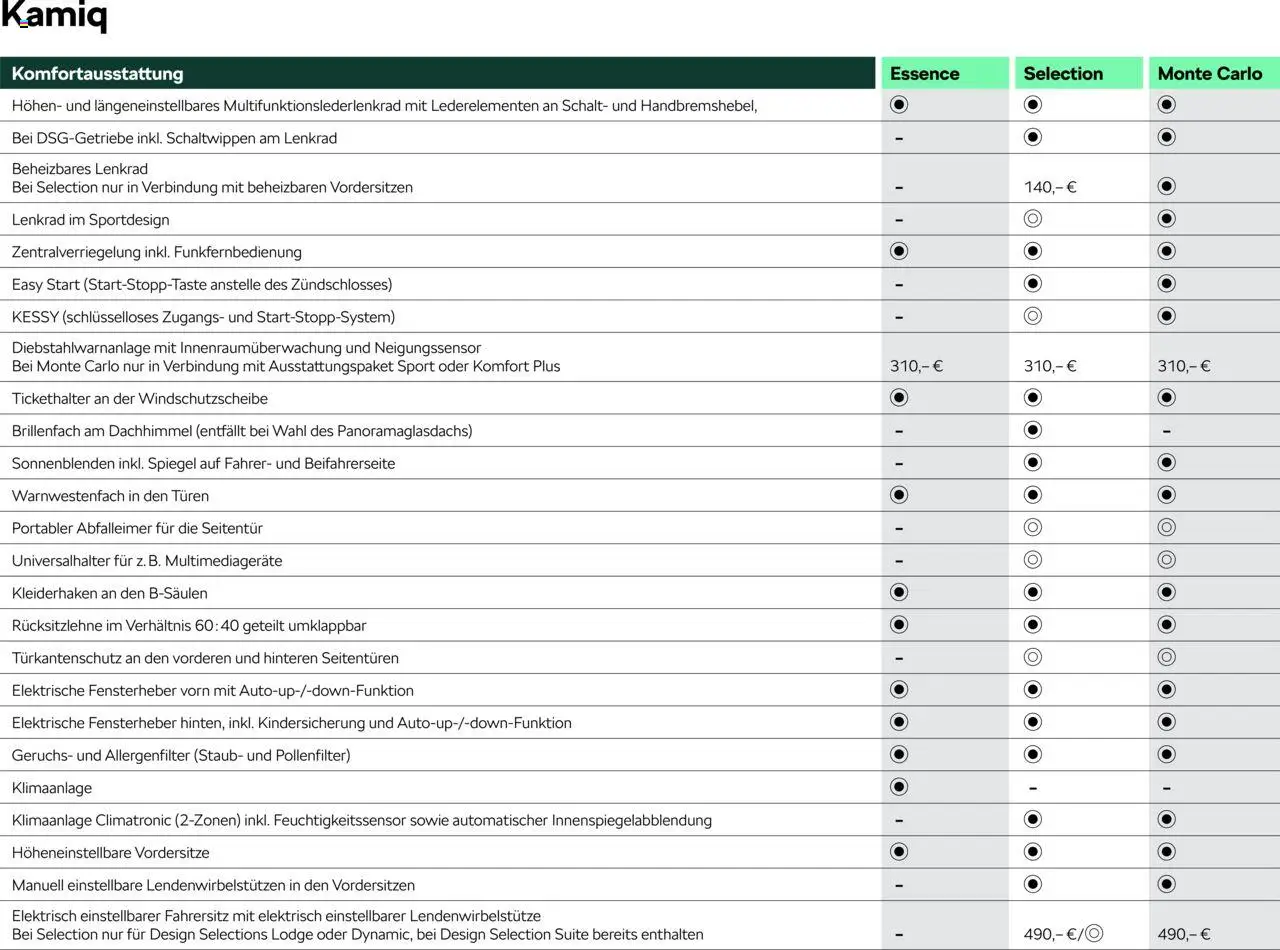Screen dimensions: 1280x950
Task: Click Monte Carlo hollow circle for Universalhalter row
Action: tap(1166, 560)
